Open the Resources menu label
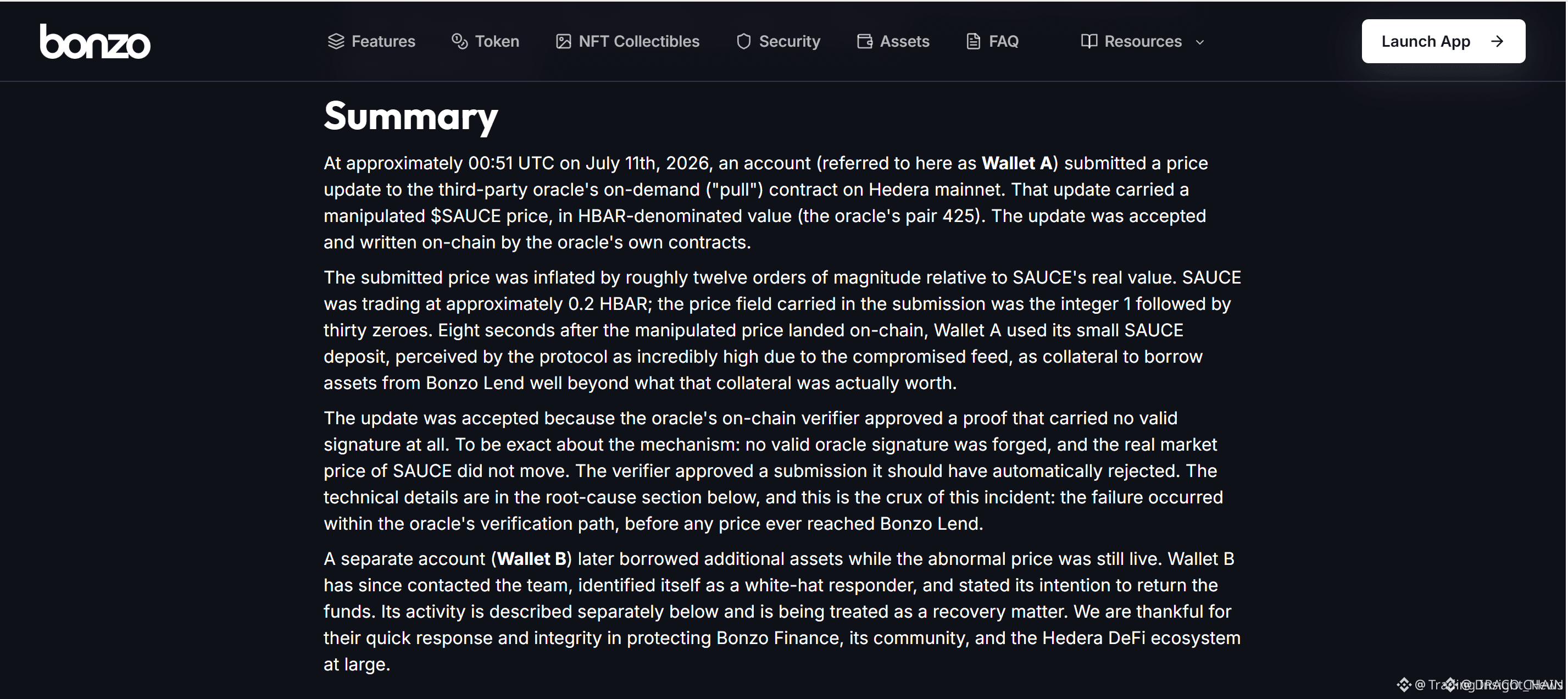Image resolution: width=1568 pixels, height=699 pixels. pyautogui.click(x=1143, y=41)
